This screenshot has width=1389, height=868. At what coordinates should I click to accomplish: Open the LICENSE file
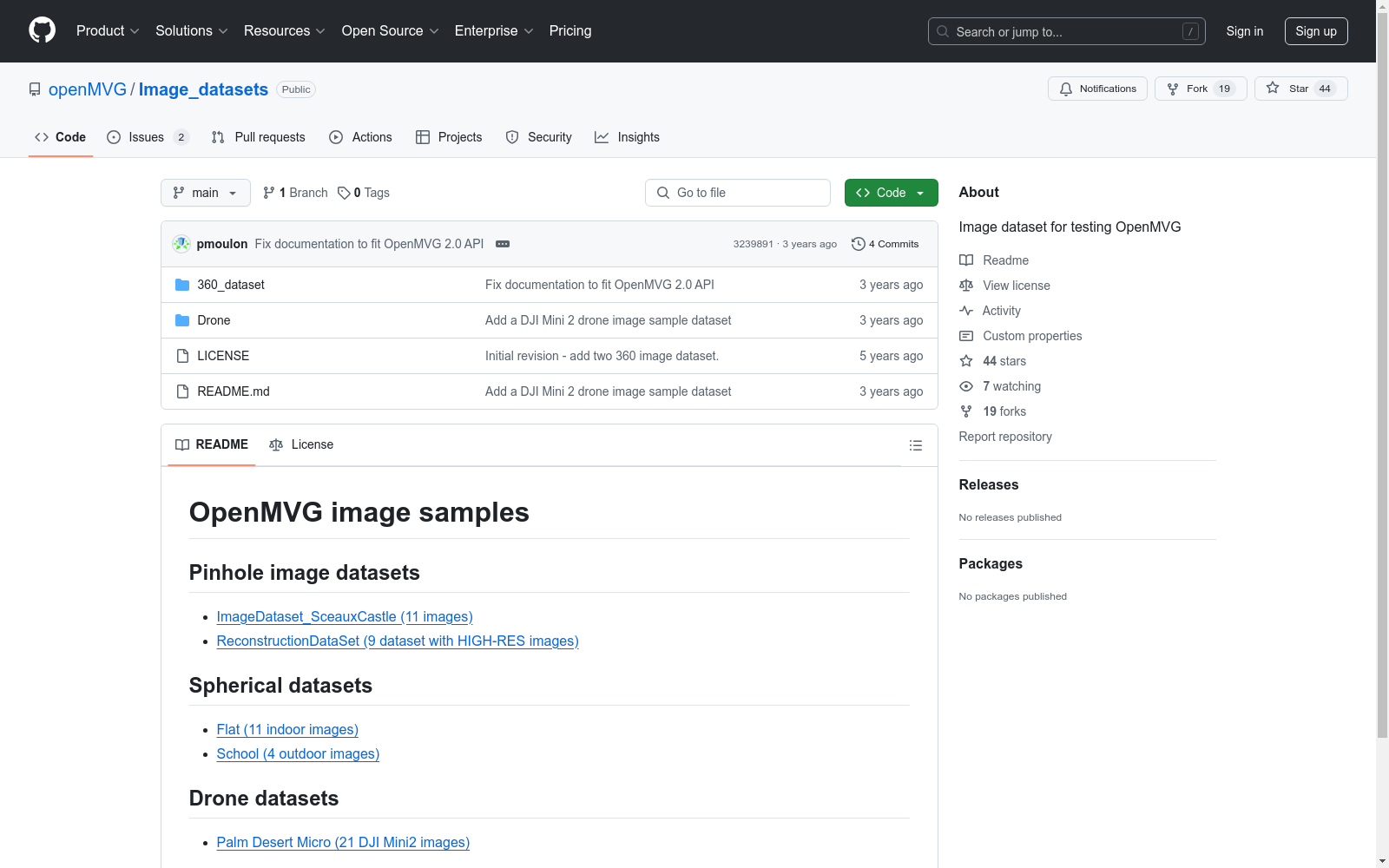(x=223, y=356)
